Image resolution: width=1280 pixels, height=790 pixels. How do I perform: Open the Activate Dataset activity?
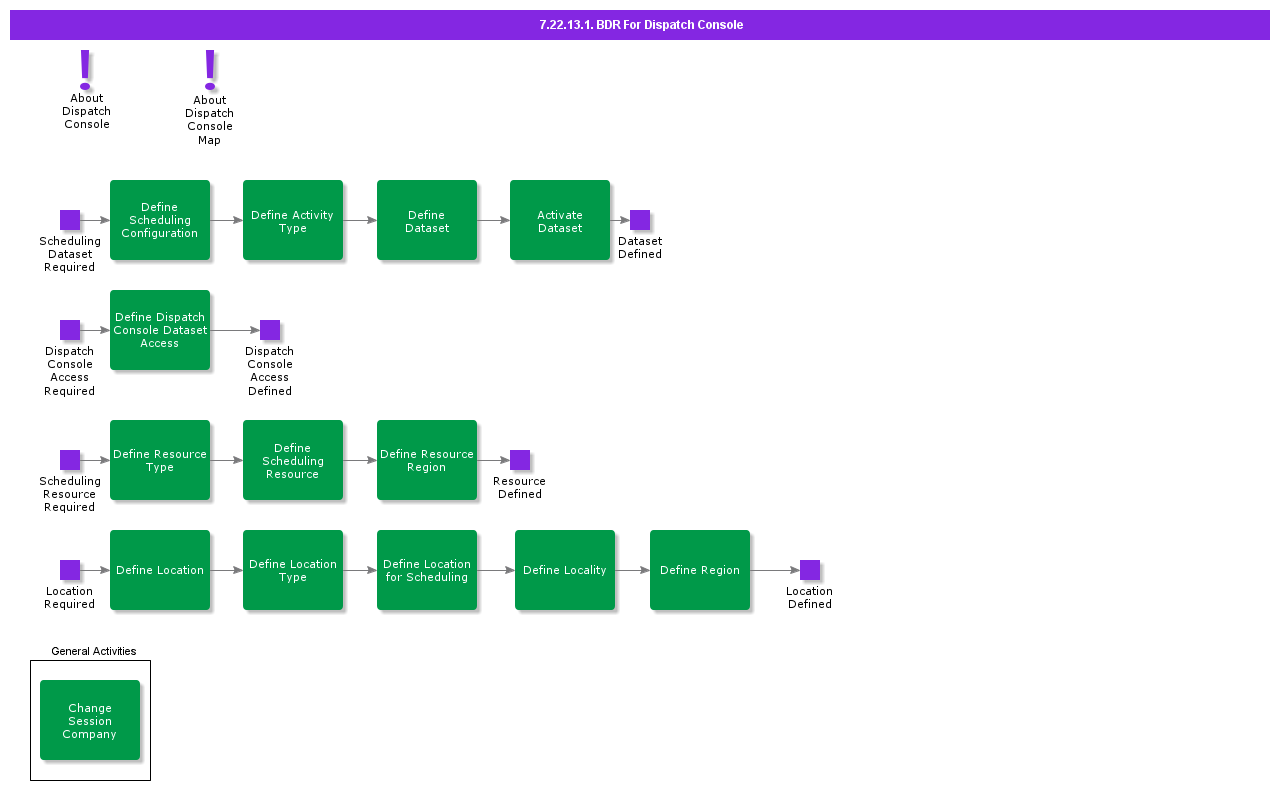(560, 220)
